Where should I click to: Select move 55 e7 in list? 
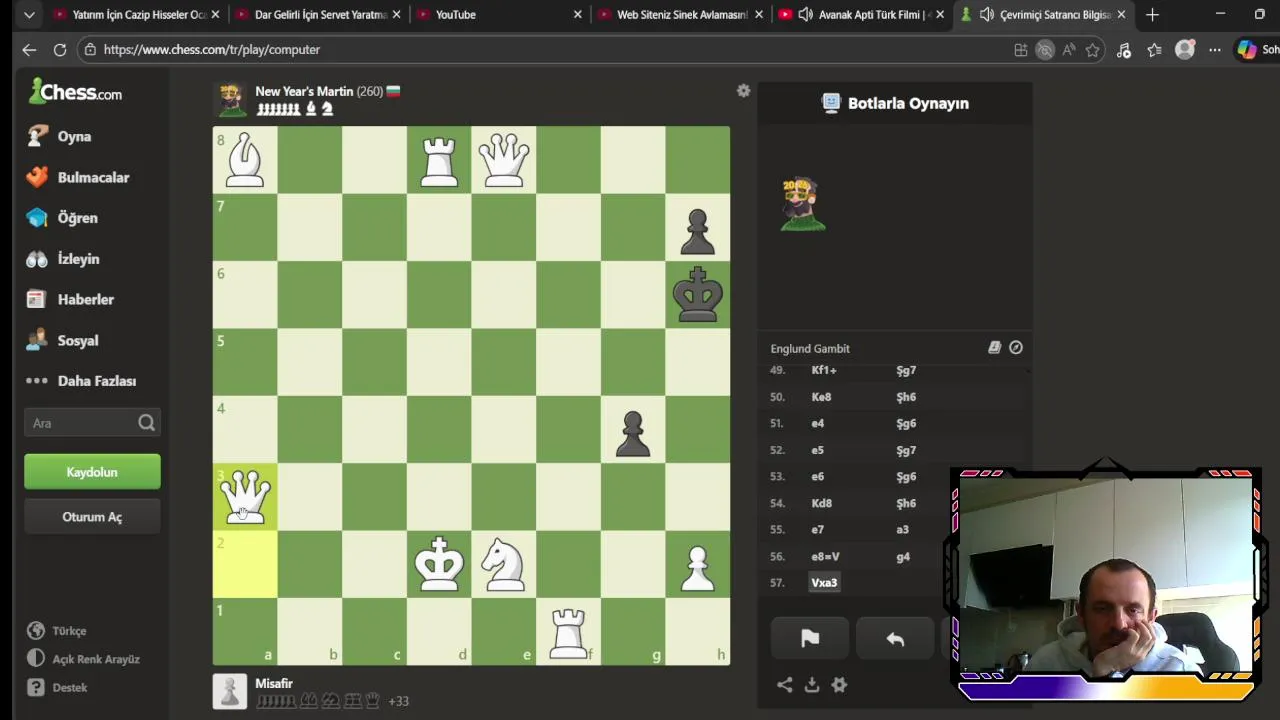817,530
